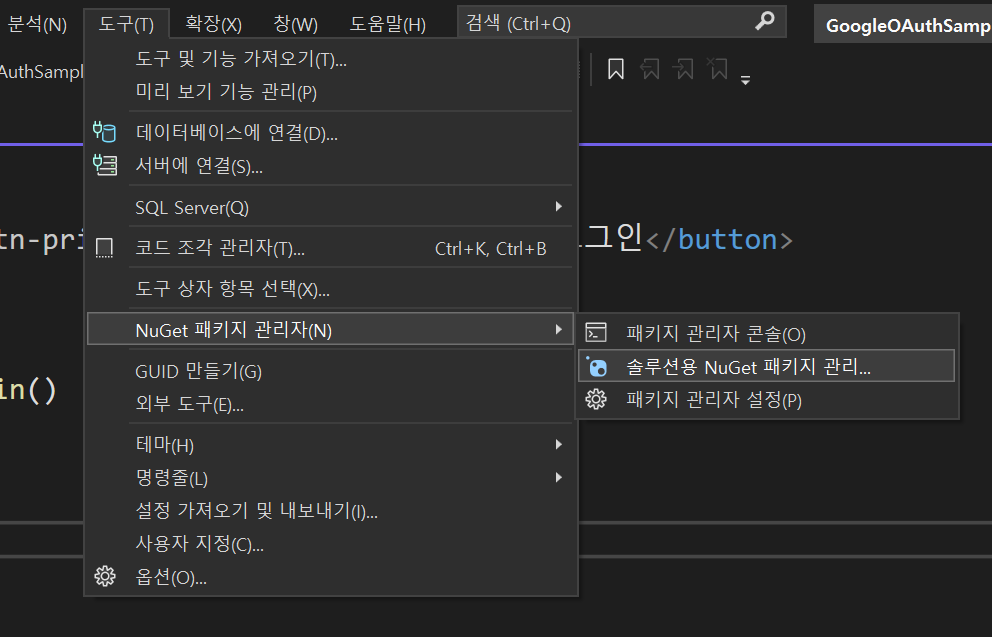This screenshot has width=992, height=637.
Task: Select 미리 보기 기능 관리(P)
Action: [330, 92]
